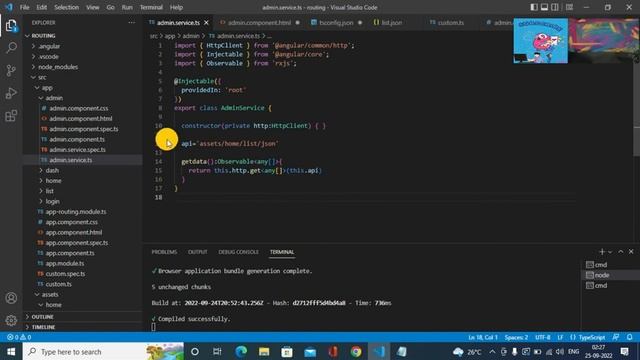640x360 pixels.
Task: Close the admin.service.ts editor tab
Action: (206, 23)
